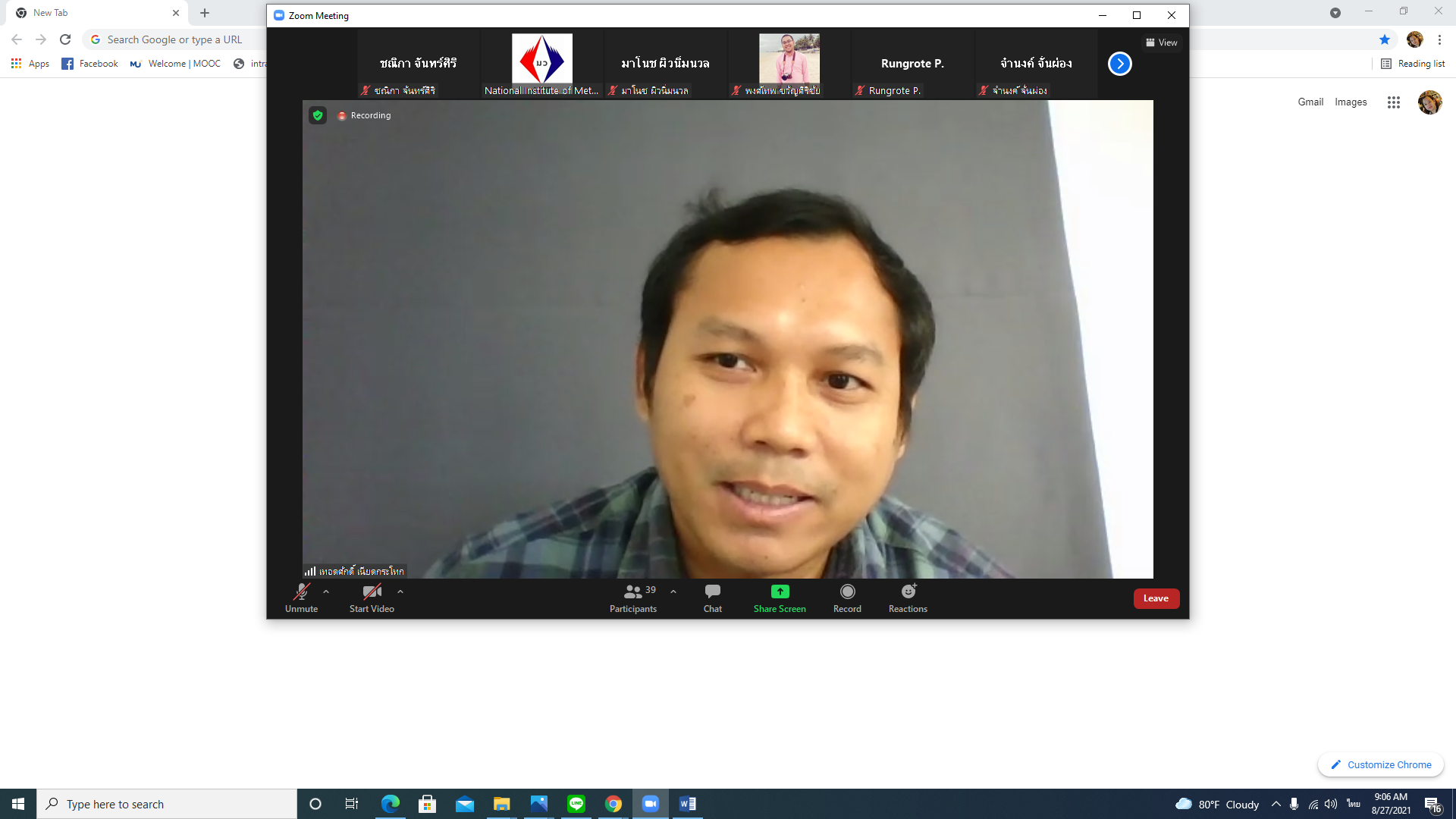Expand video options arrow beside Start Video
This screenshot has width=1456, height=819.
click(400, 591)
